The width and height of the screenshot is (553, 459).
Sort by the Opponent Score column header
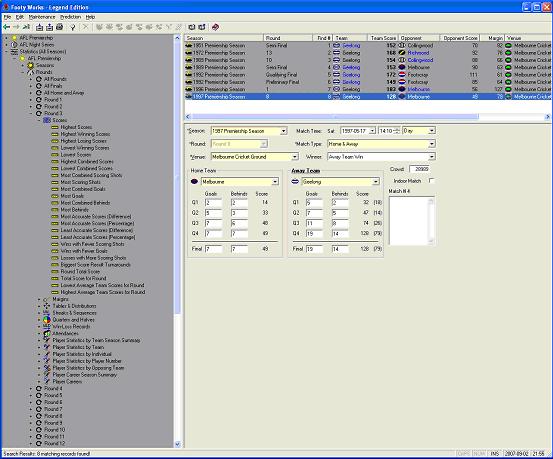click(460, 38)
